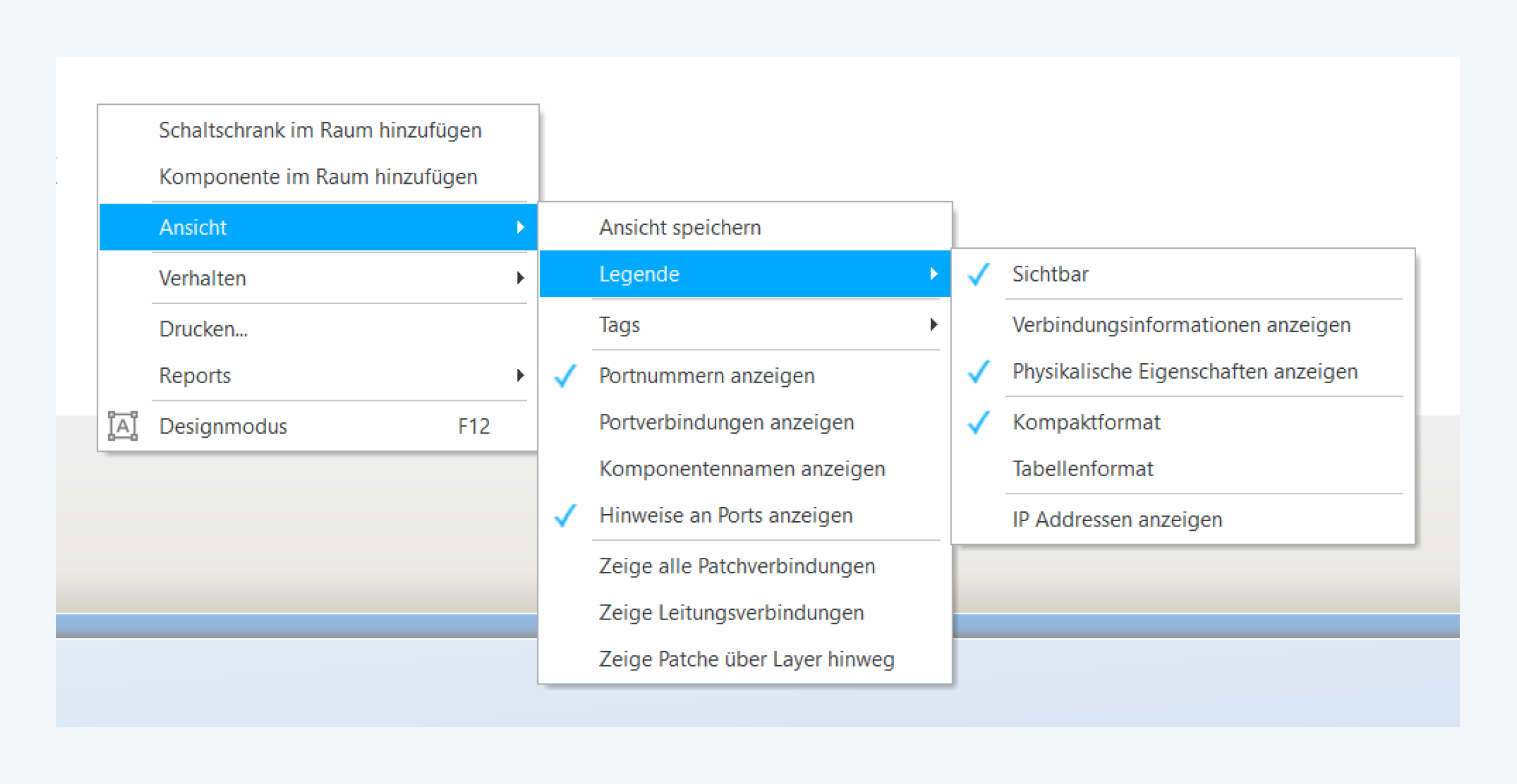Choose Schaltschrank im Raum hinzufügen
The image size is (1517, 784).
coord(320,130)
